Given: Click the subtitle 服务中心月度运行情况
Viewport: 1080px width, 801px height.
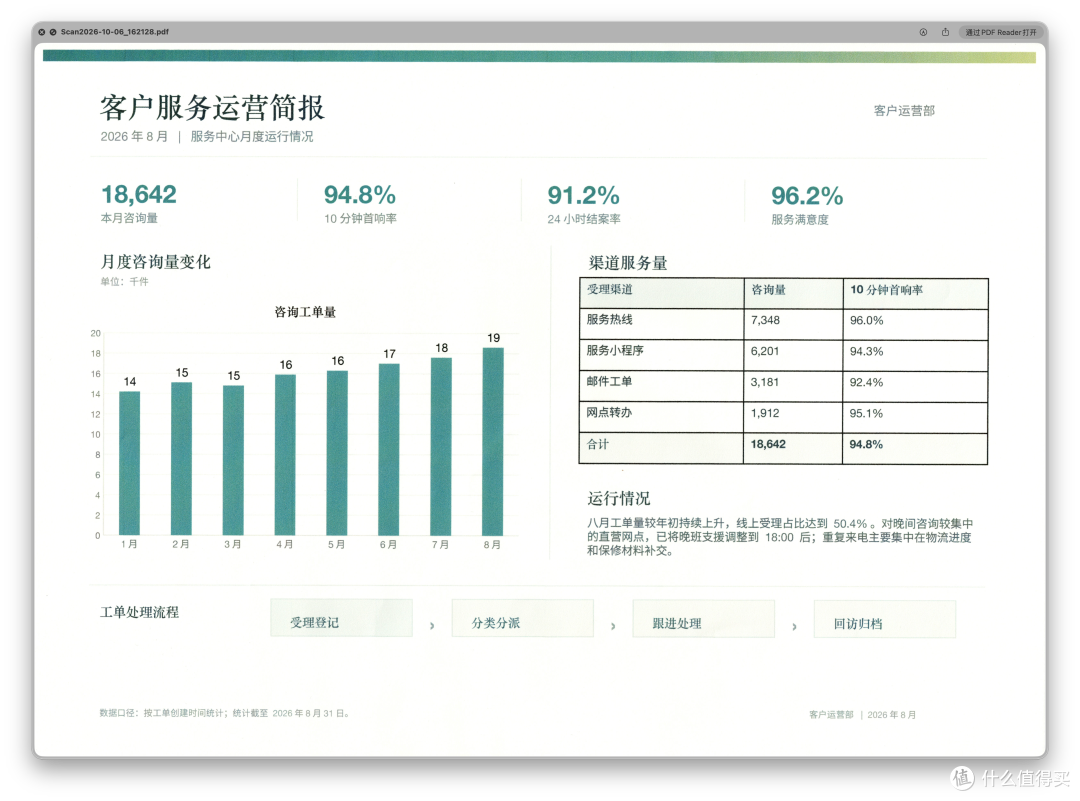Looking at the screenshot, I should pyautogui.click(x=251, y=136).
